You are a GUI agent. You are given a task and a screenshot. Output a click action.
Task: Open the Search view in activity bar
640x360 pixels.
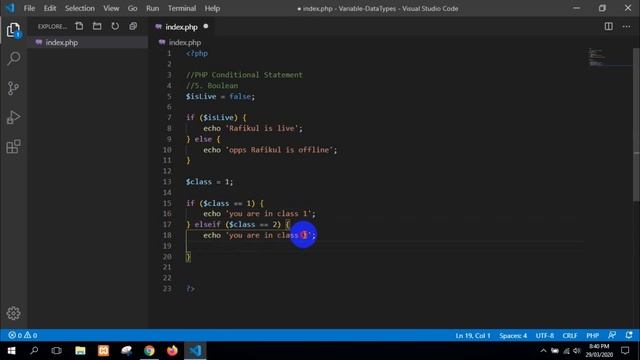click(x=13, y=58)
